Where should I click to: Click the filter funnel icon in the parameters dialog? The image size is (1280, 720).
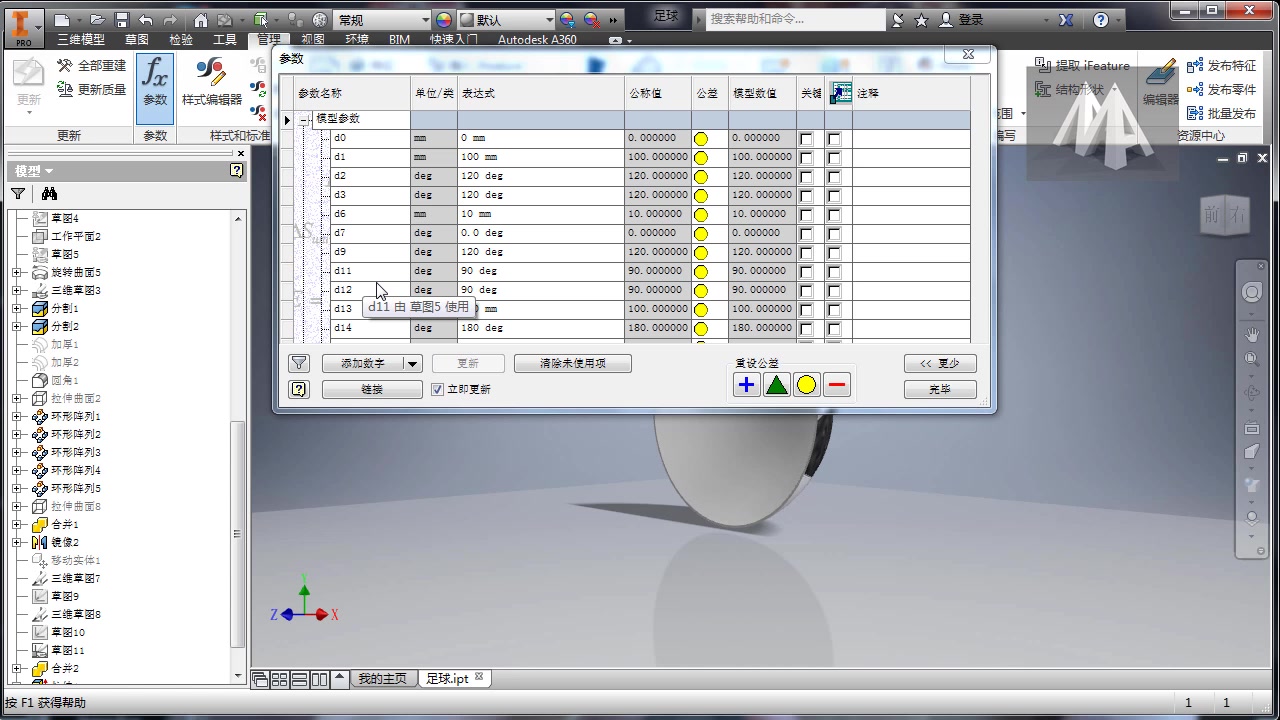[299, 363]
